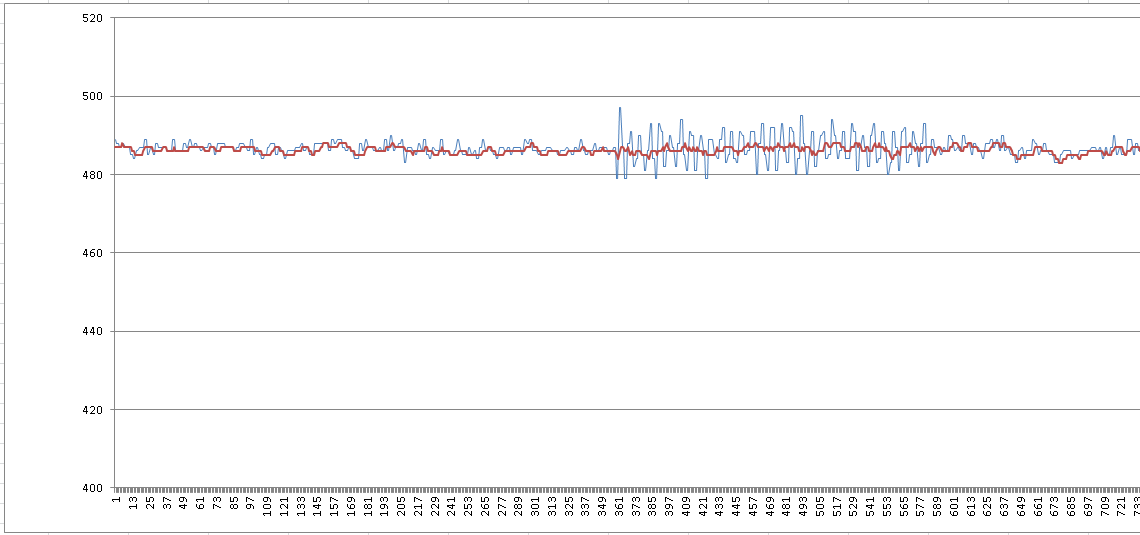
Task: Click the x-axis label 457
Action: click(x=753, y=505)
